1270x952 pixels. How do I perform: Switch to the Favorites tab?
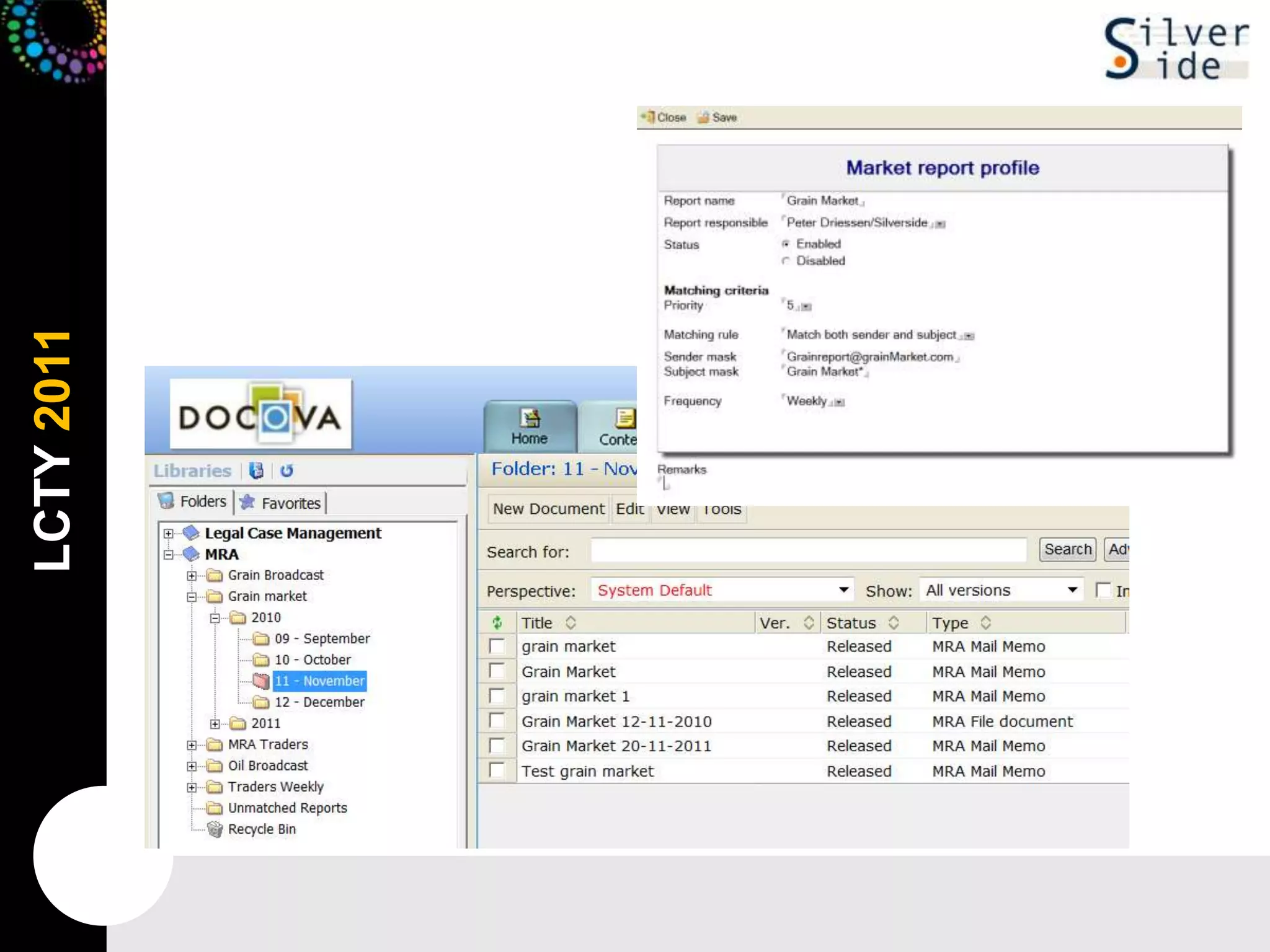(x=282, y=503)
